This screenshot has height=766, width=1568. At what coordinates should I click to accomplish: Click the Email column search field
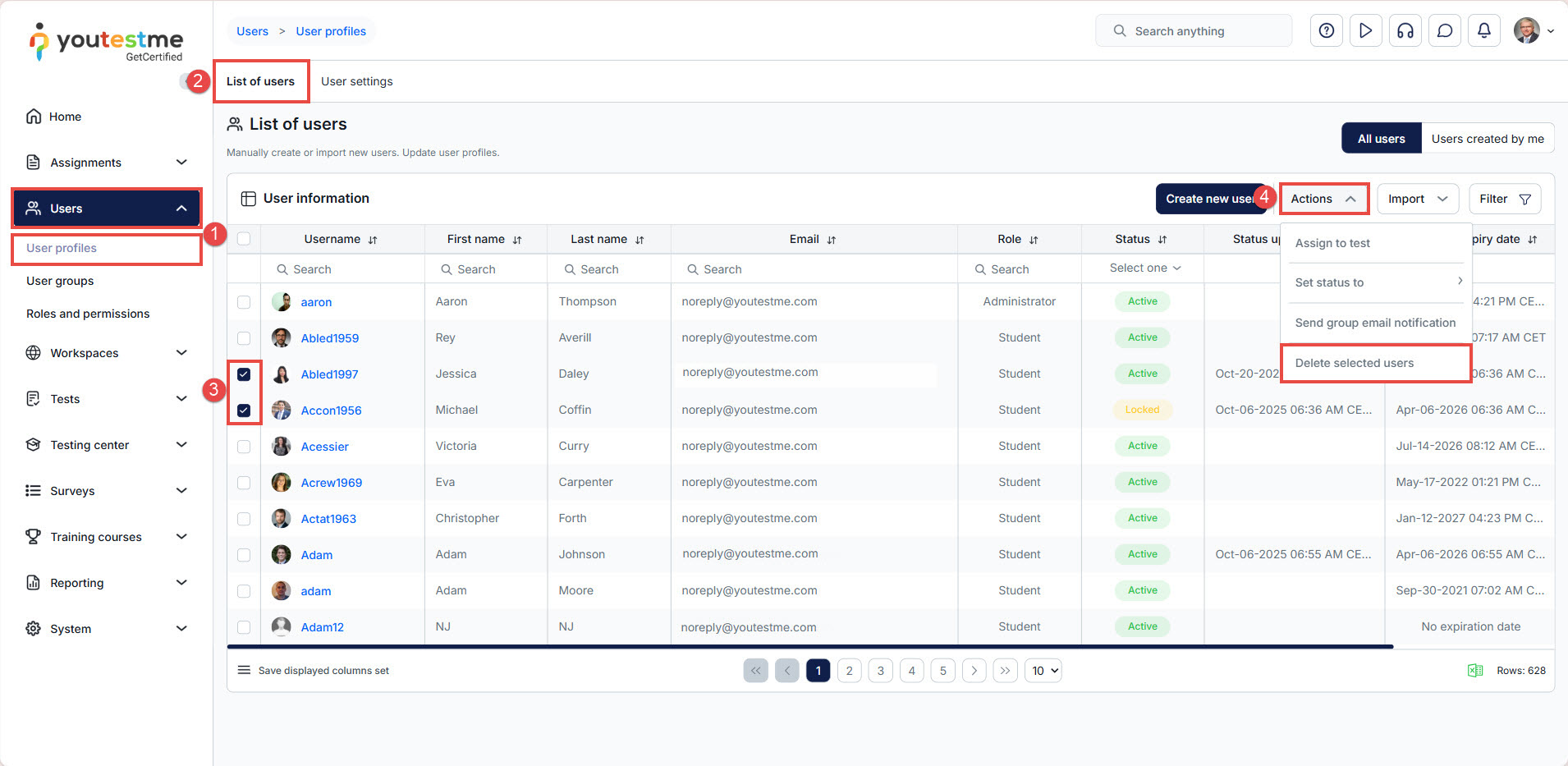pyautogui.click(x=813, y=269)
